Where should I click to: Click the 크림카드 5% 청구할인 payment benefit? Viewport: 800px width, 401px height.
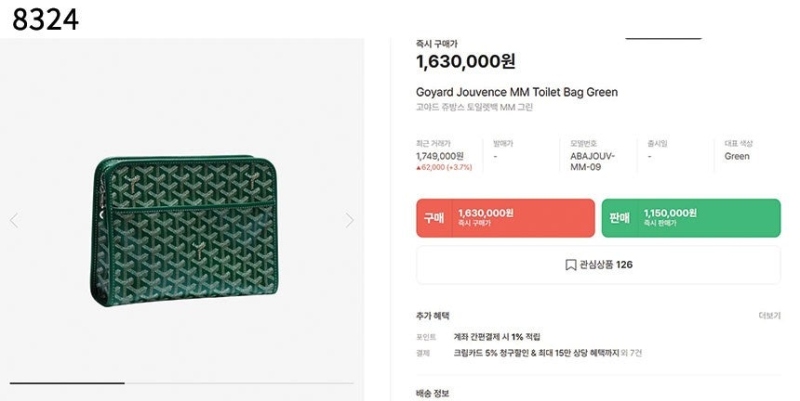[536, 353]
